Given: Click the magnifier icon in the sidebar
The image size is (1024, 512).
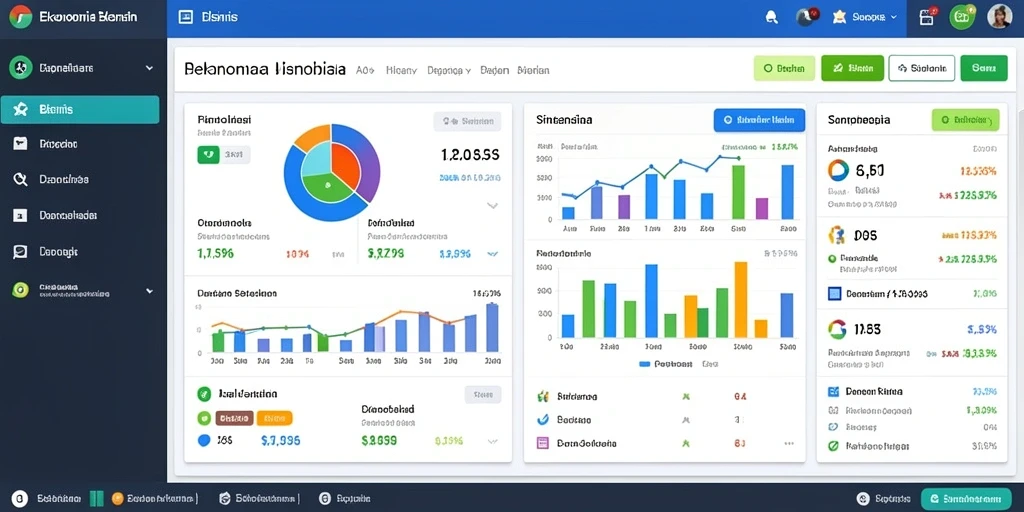Looking at the screenshot, I should click(x=20, y=179).
